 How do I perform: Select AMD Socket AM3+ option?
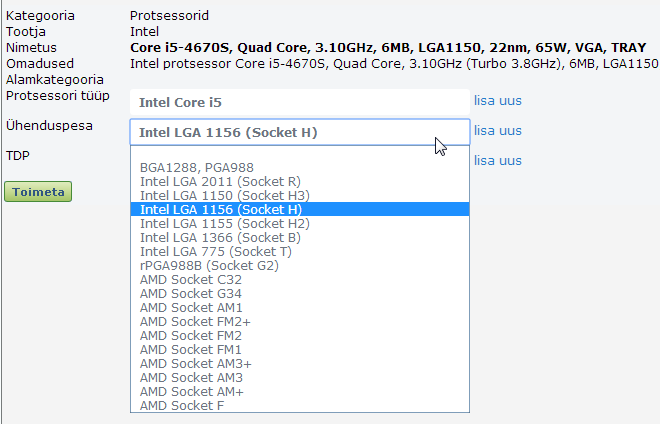pos(300,363)
